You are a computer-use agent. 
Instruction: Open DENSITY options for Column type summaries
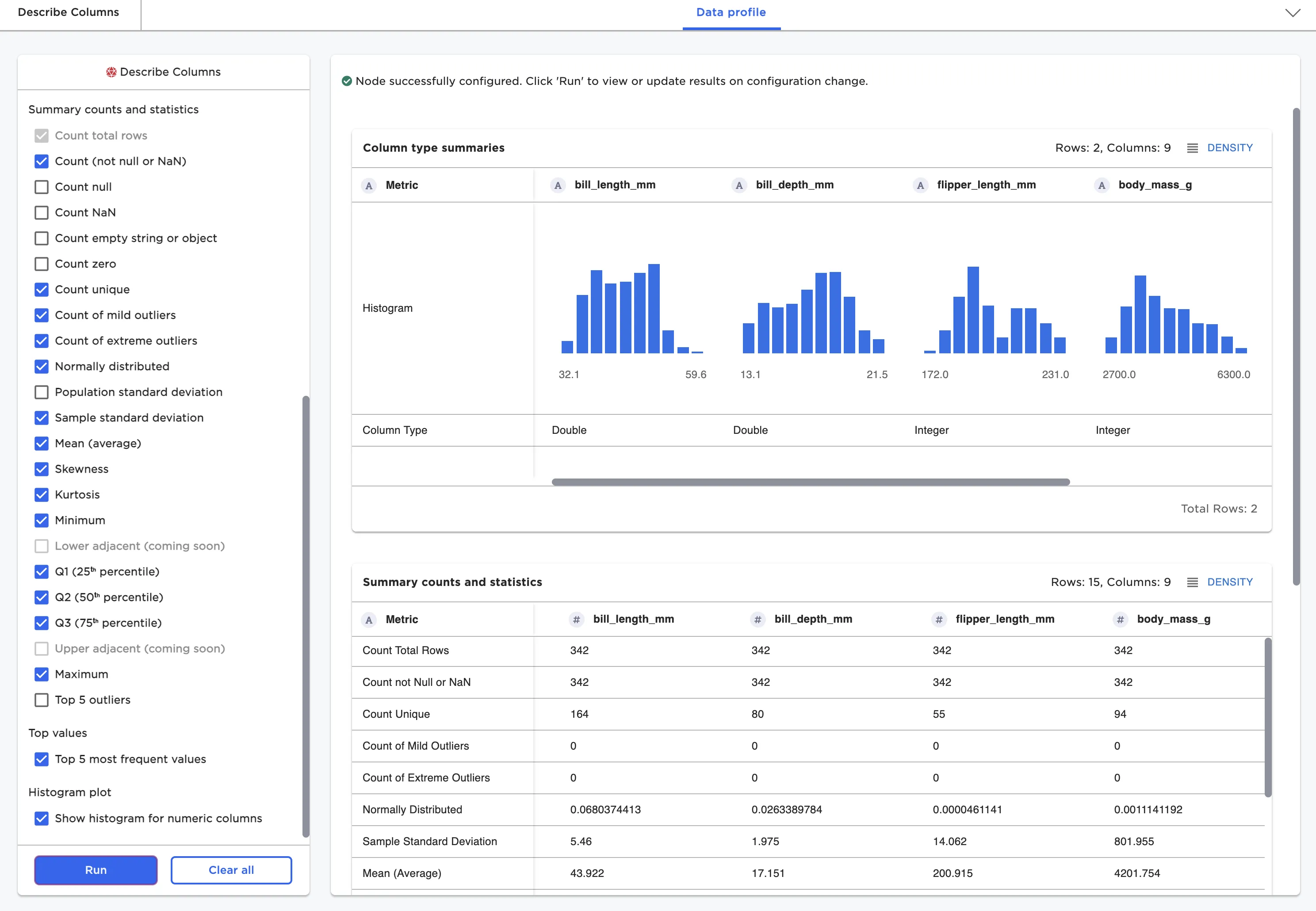click(x=1229, y=148)
